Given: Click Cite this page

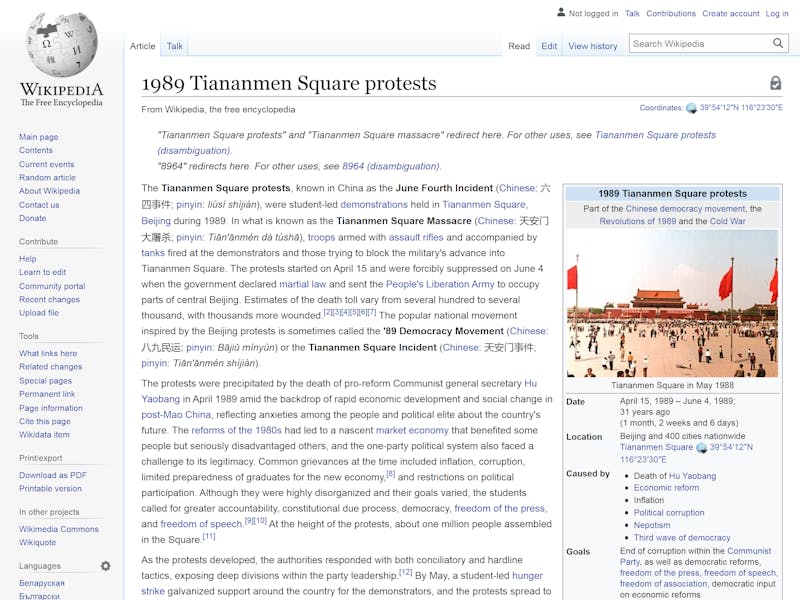Looking at the screenshot, I should [x=45, y=421].
